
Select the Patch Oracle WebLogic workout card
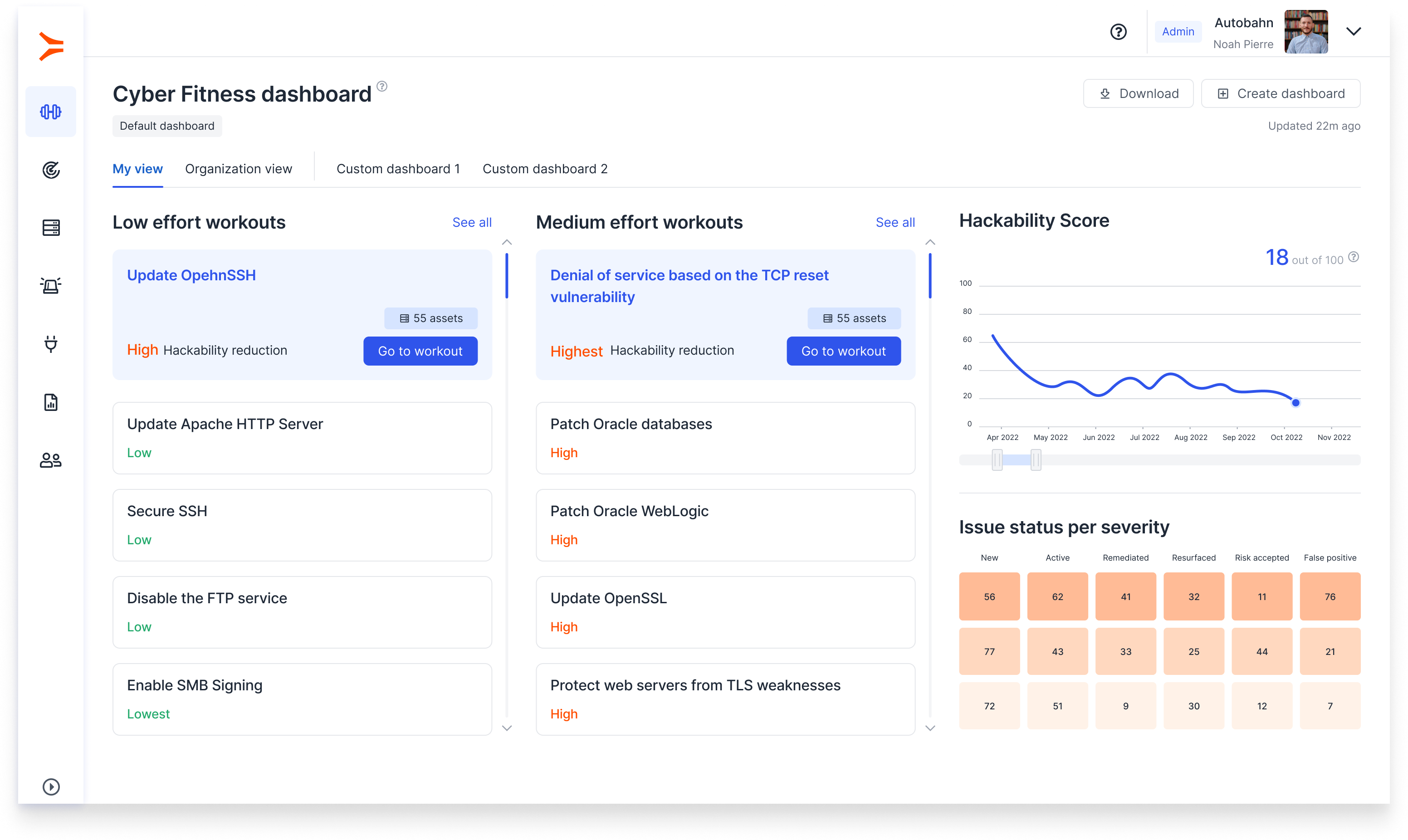725,525
